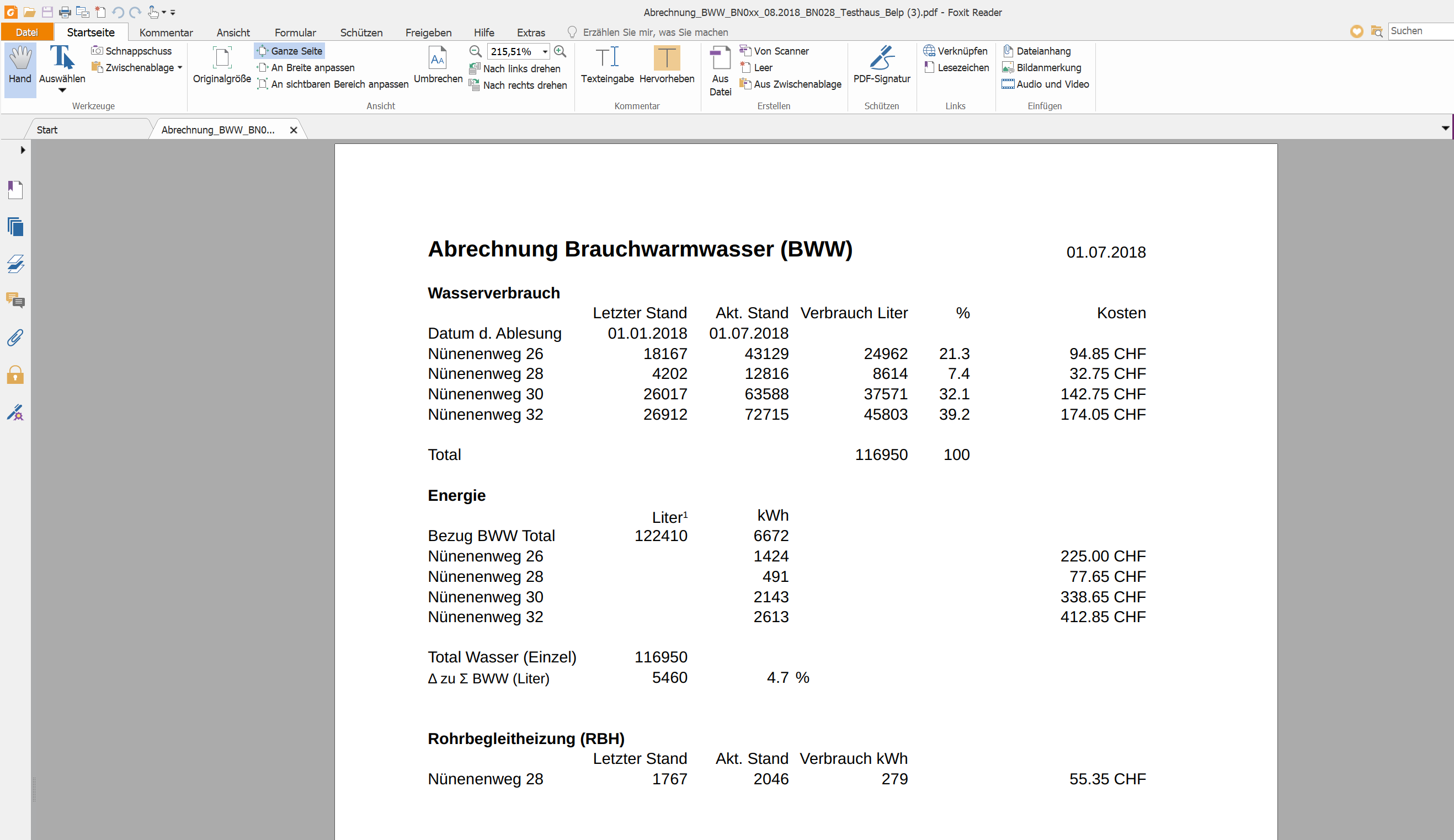Click the Print icon in quick access toolbar
1454x840 pixels.
tap(65, 12)
